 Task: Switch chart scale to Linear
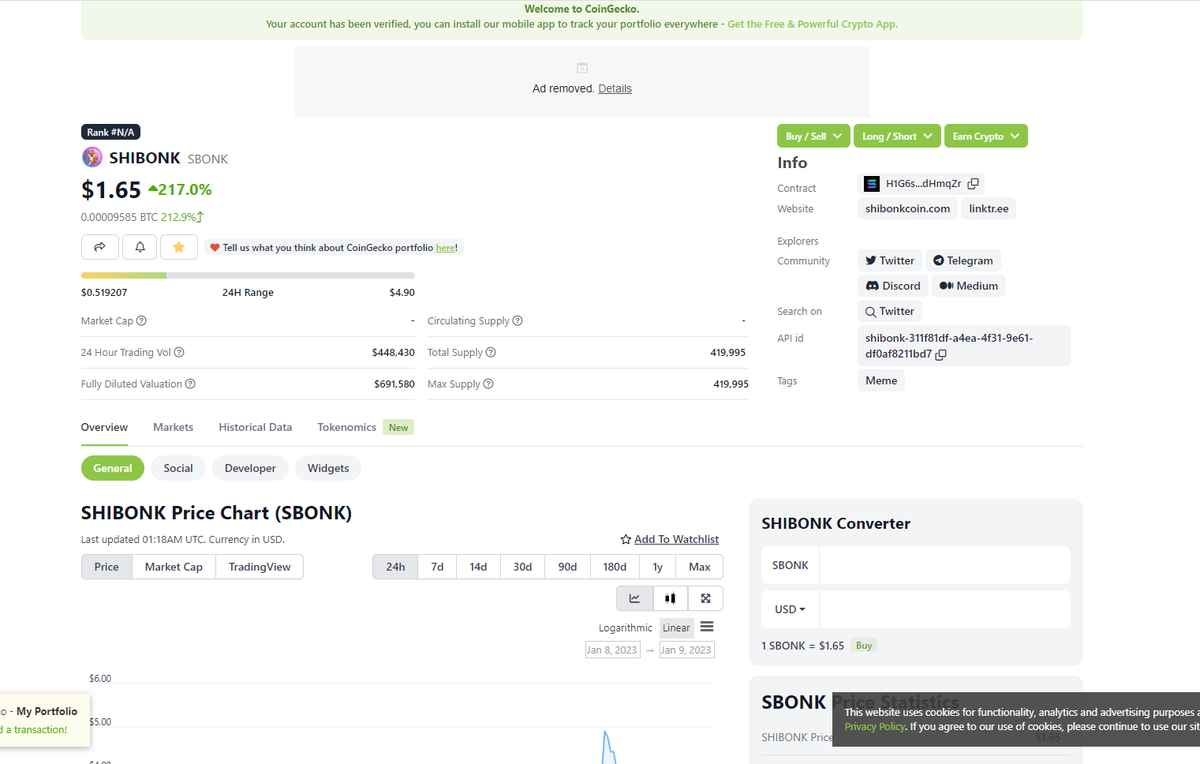pyautogui.click(x=676, y=628)
